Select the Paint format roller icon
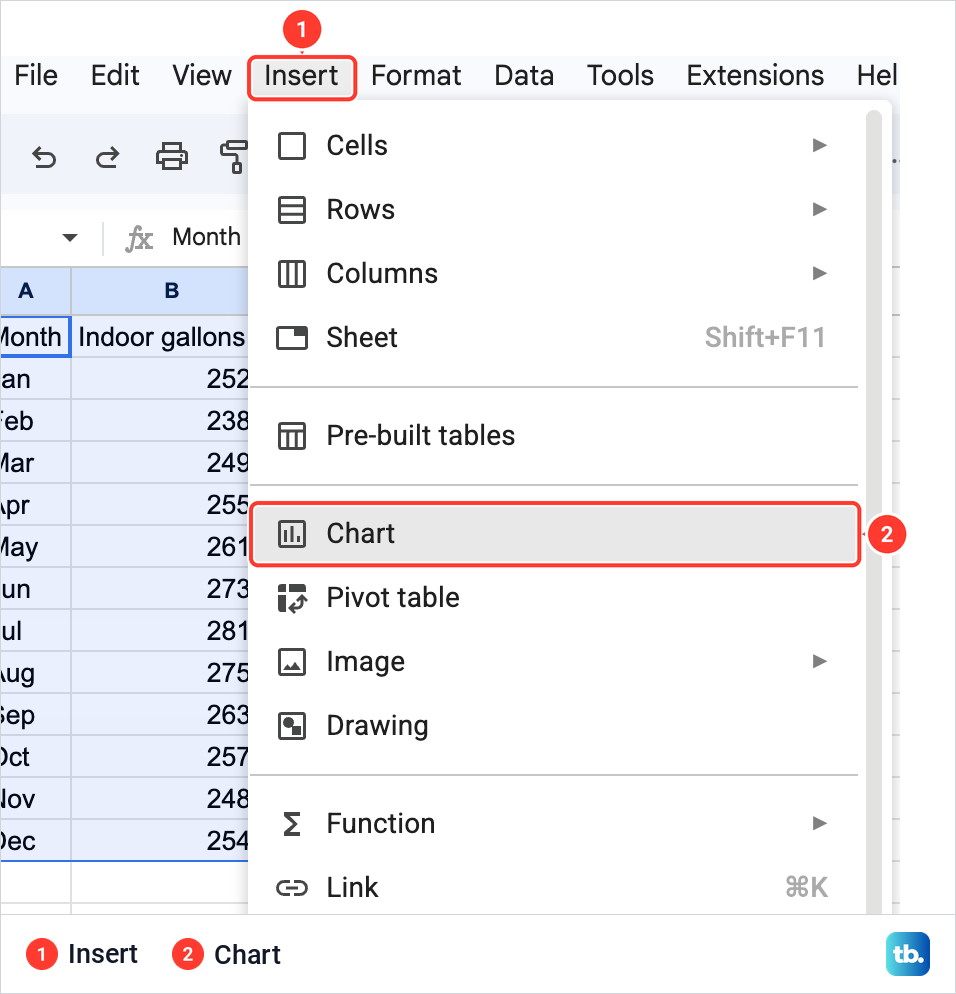 (x=233, y=157)
